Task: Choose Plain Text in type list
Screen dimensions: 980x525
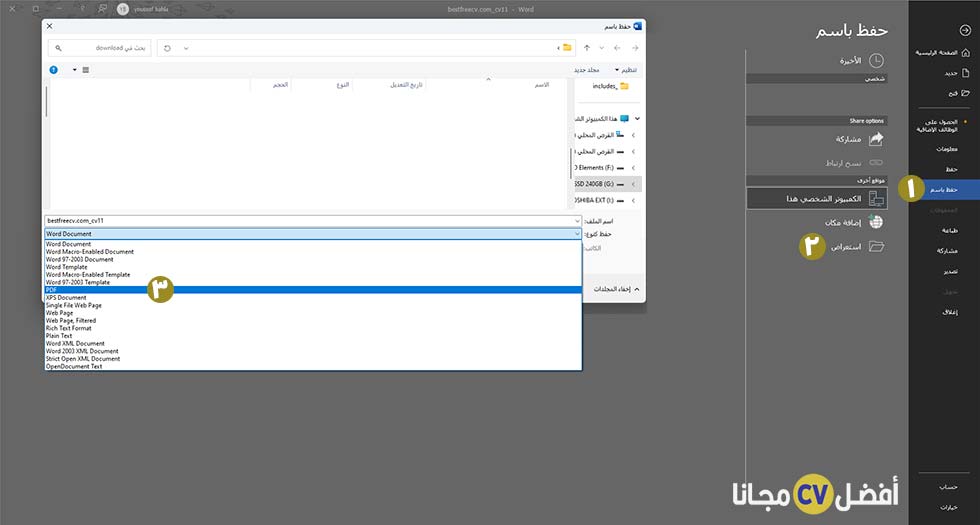Action: coord(313,336)
